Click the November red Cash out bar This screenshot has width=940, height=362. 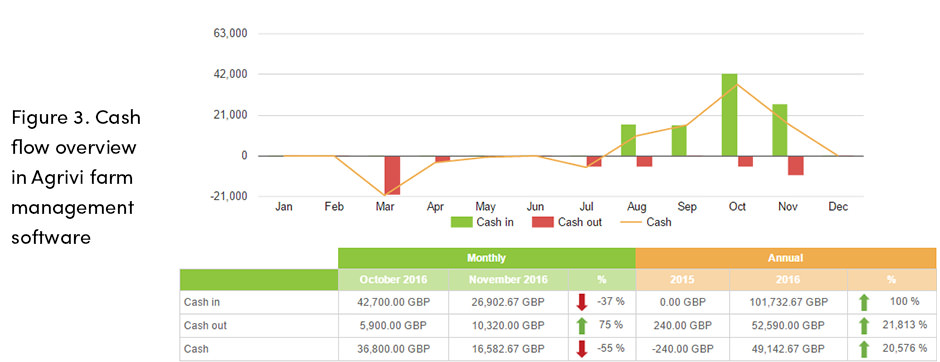coord(796,165)
